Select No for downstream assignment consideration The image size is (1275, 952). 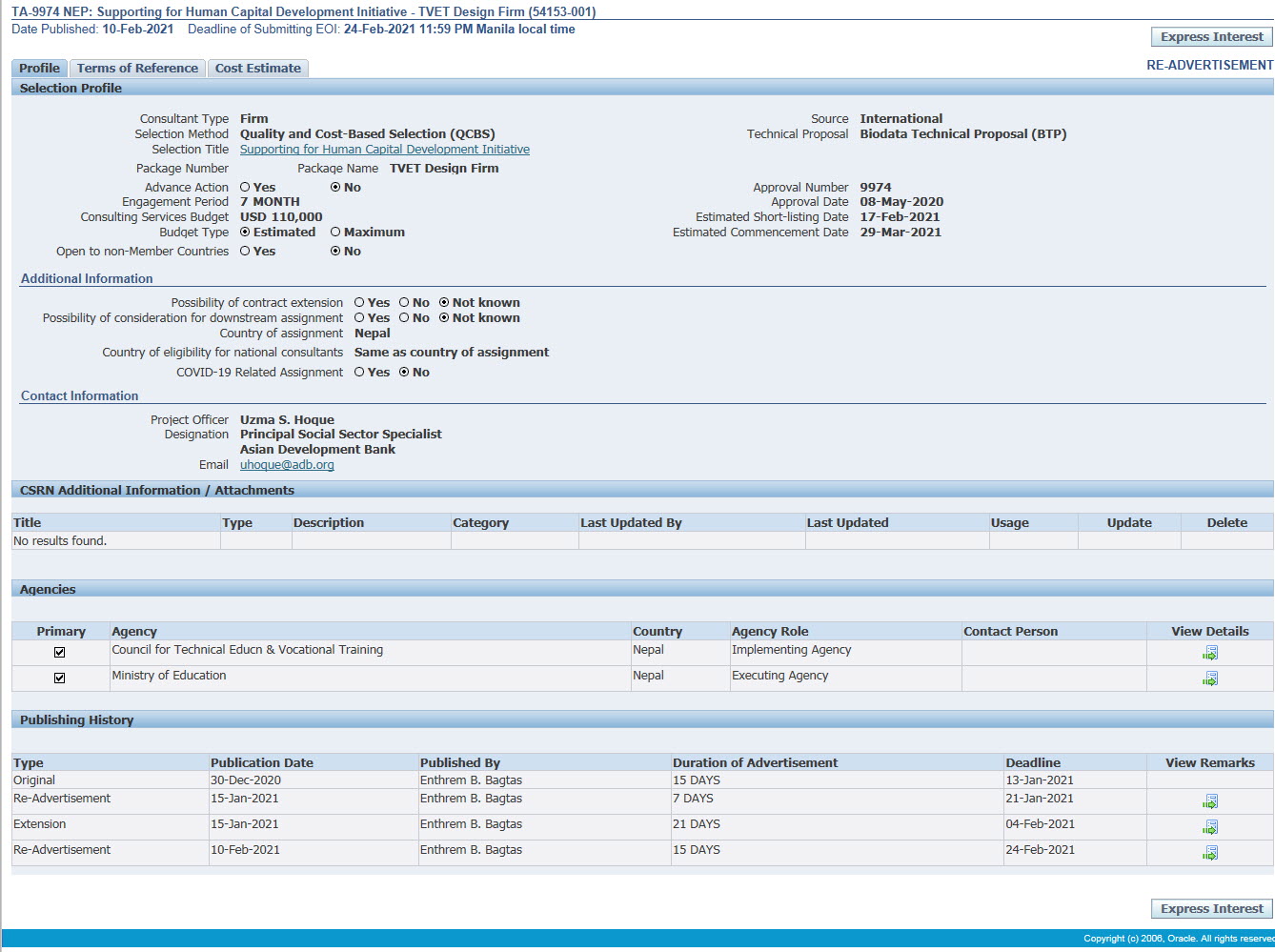click(x=404, y=318)
